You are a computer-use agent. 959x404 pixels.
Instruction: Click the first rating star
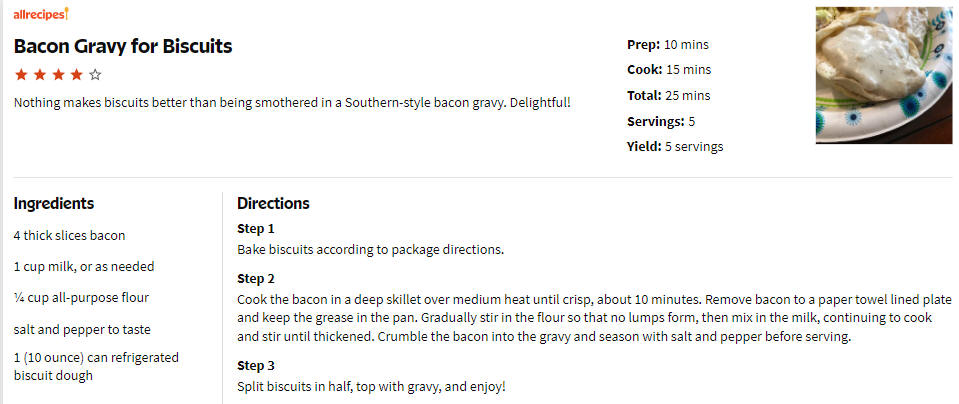(x=21, y=75)
